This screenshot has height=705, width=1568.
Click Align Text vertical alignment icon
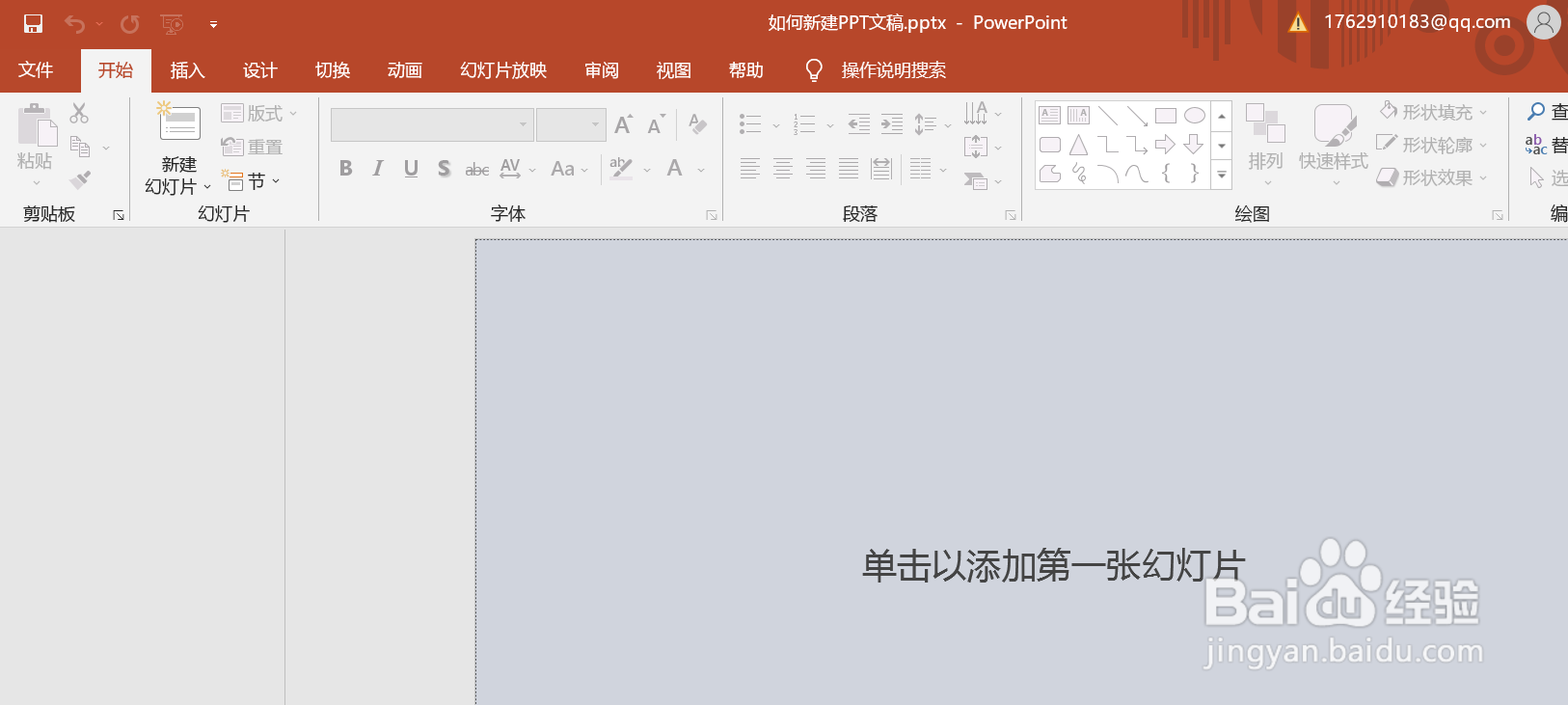click(976, 147)
